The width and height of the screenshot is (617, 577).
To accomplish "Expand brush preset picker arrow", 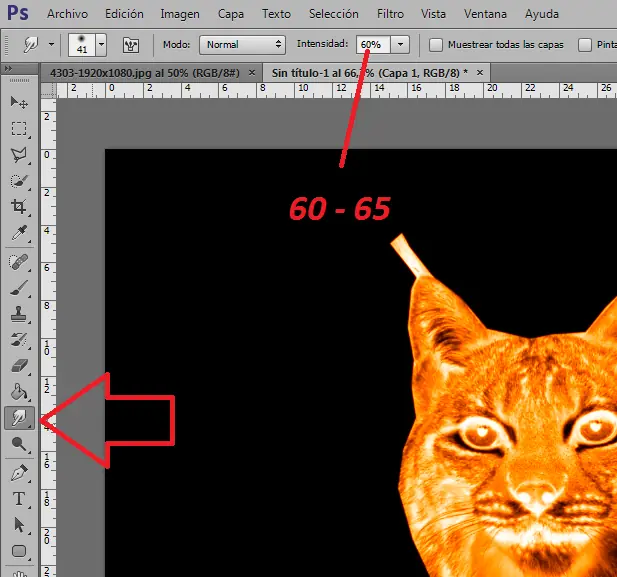I will coord(101,44).
